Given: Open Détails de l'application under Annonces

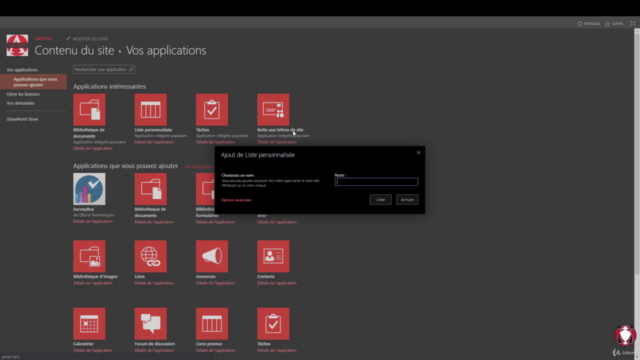Looking at the screenshot, I should (x=216, y=283).
